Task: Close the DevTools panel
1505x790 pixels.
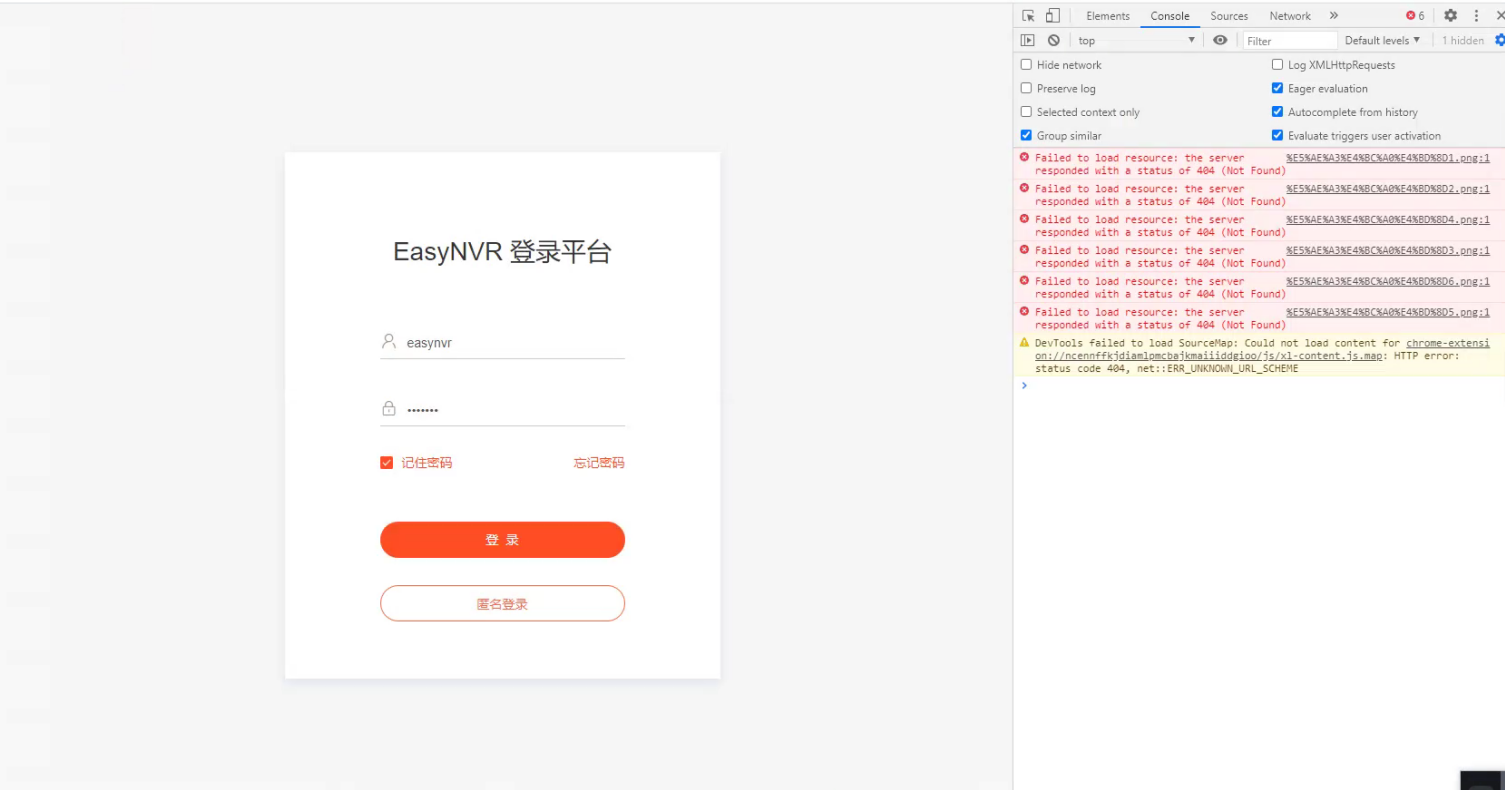Action: (1500, 16)
